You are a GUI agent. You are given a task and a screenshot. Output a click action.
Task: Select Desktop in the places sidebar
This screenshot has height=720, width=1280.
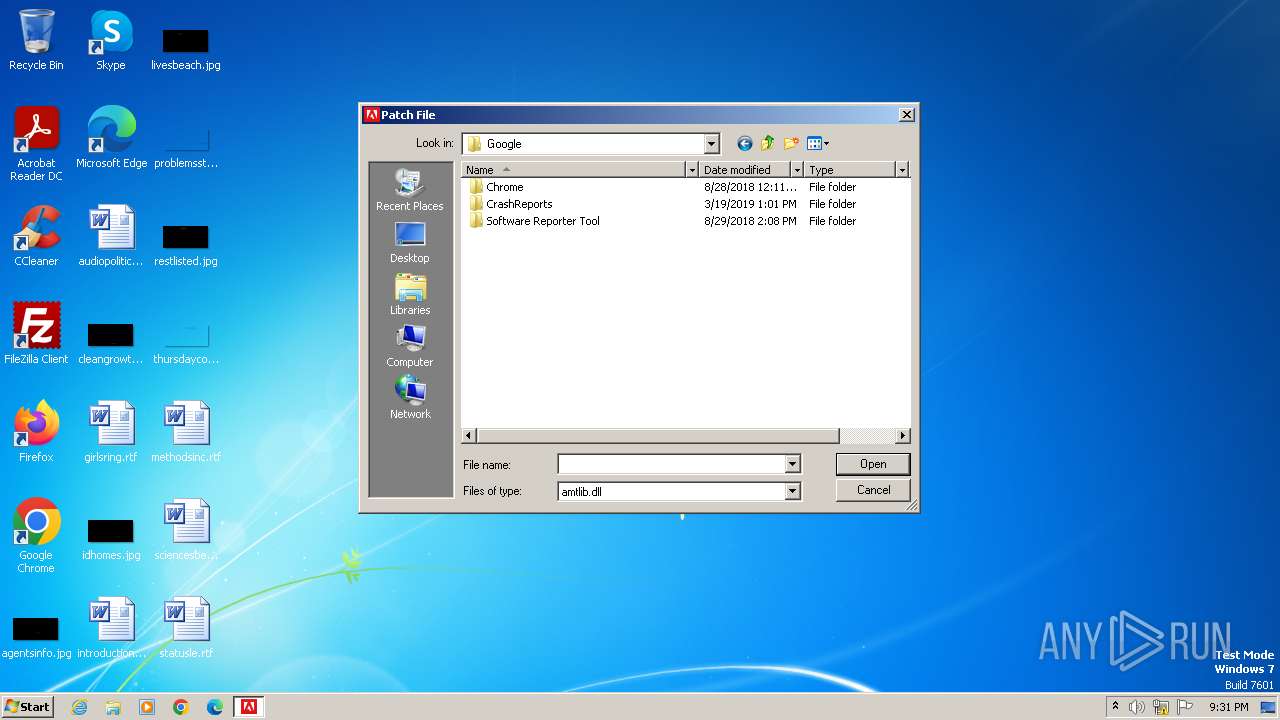[410, 242]
